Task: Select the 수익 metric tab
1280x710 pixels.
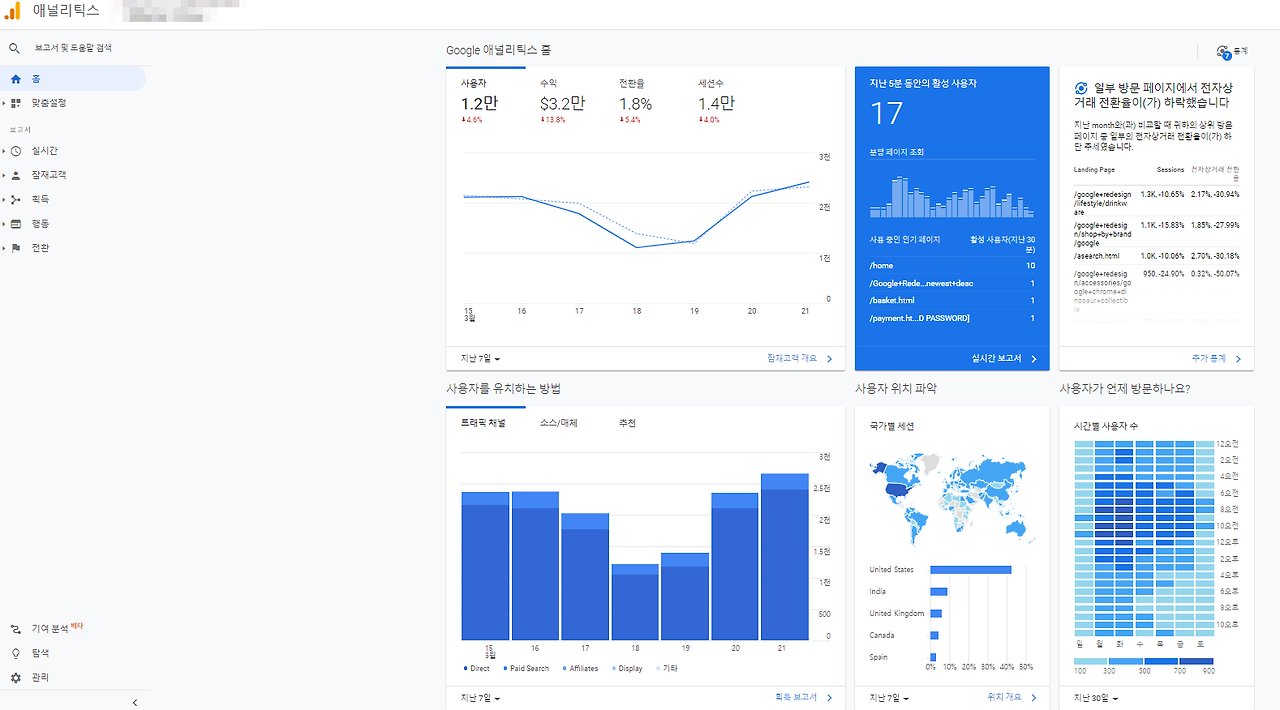Action: point(548,84)
